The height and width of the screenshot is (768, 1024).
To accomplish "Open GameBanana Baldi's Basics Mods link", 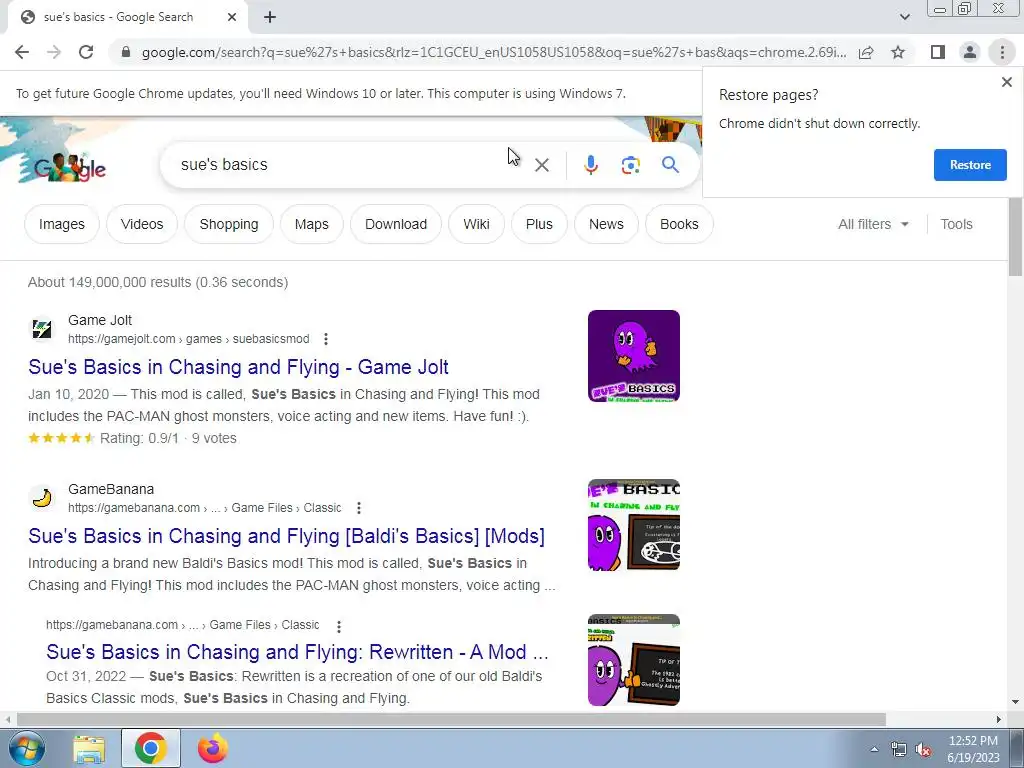I will (x=286, y=536).
